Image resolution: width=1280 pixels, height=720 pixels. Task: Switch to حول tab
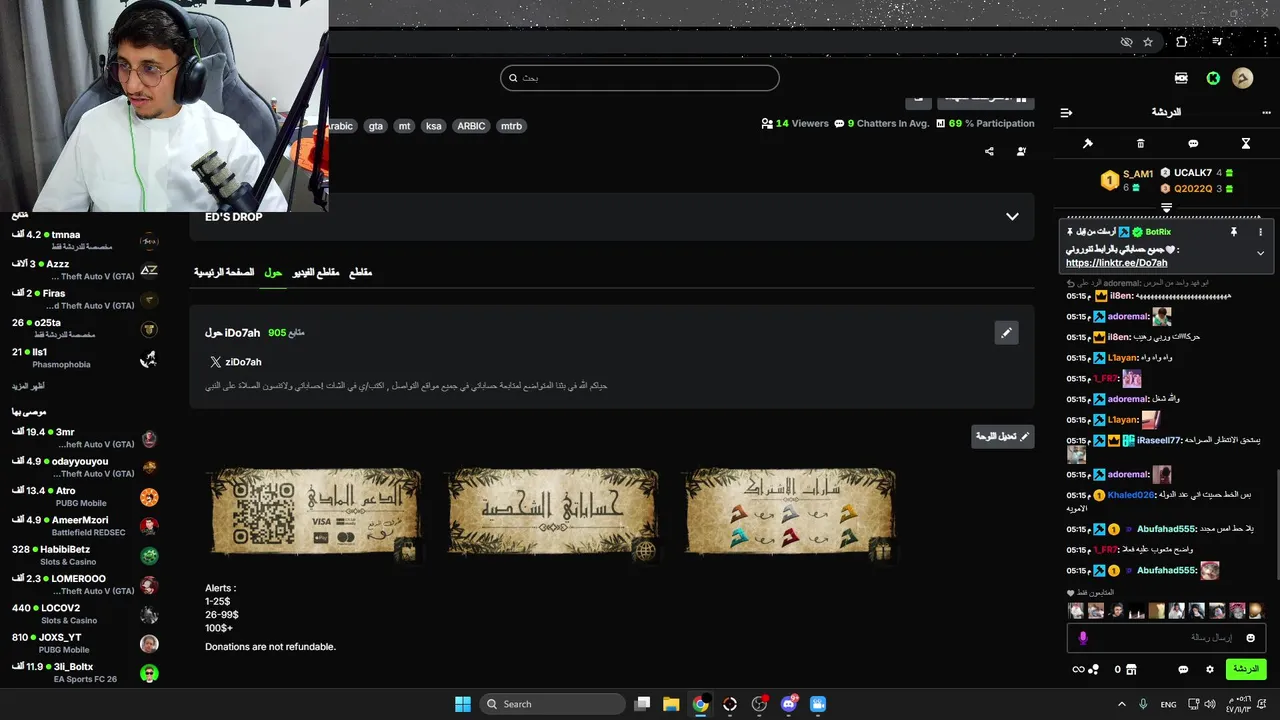coord(273,272)
